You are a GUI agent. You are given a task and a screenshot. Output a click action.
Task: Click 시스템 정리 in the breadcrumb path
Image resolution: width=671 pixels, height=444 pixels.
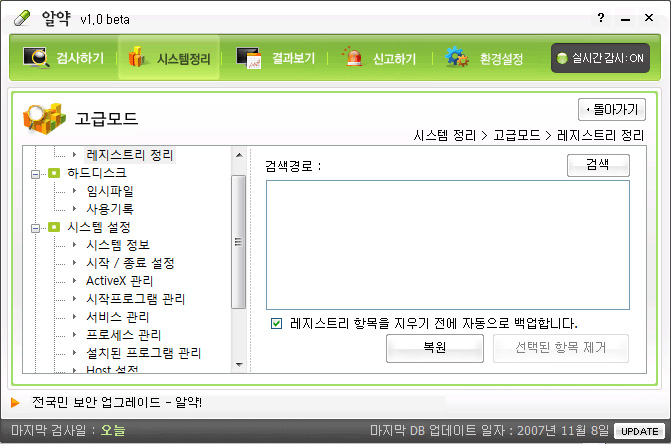point(445,136)
